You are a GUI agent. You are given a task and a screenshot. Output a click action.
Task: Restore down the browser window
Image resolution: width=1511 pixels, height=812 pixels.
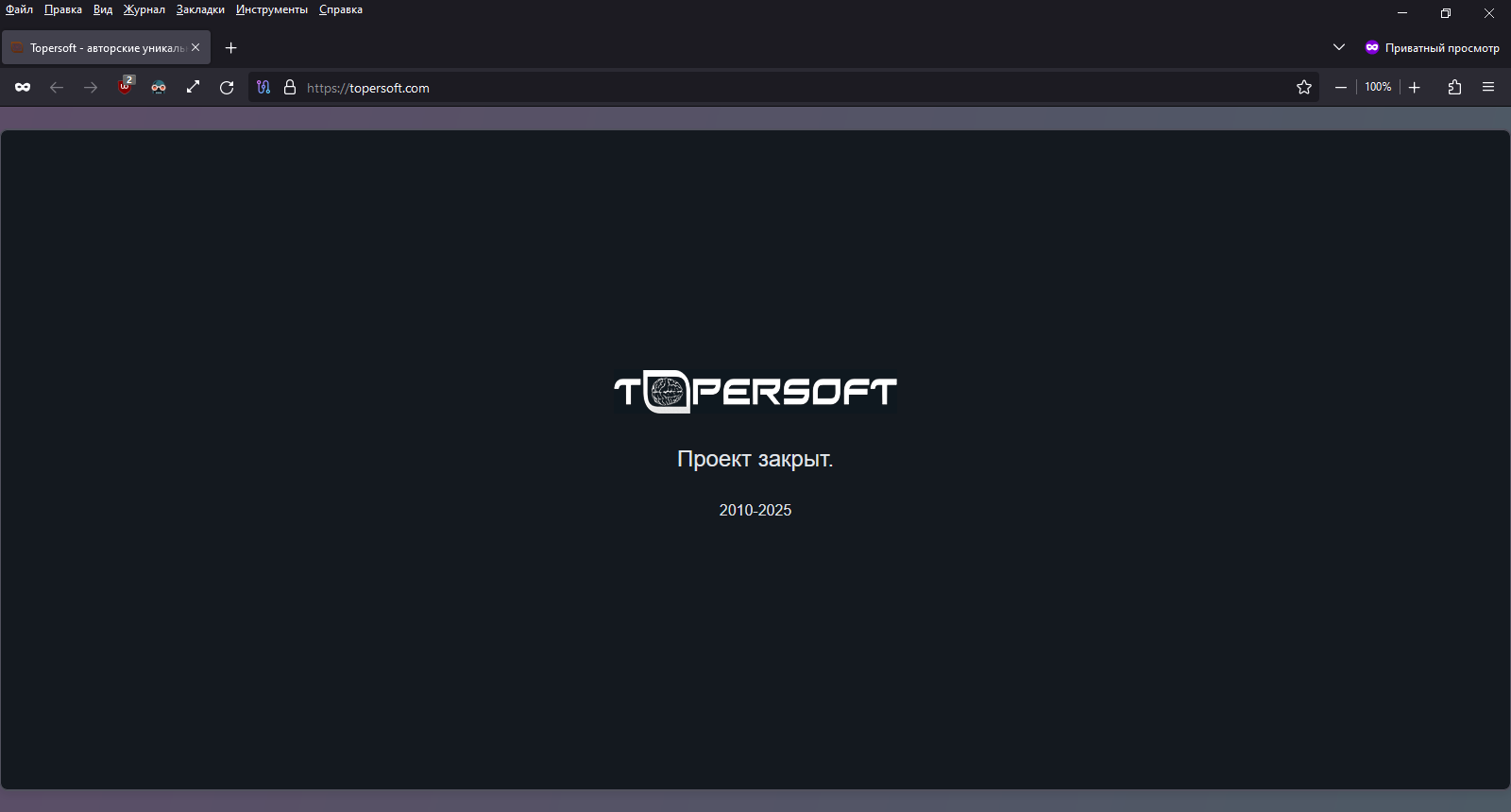[x=1446, y=13]
